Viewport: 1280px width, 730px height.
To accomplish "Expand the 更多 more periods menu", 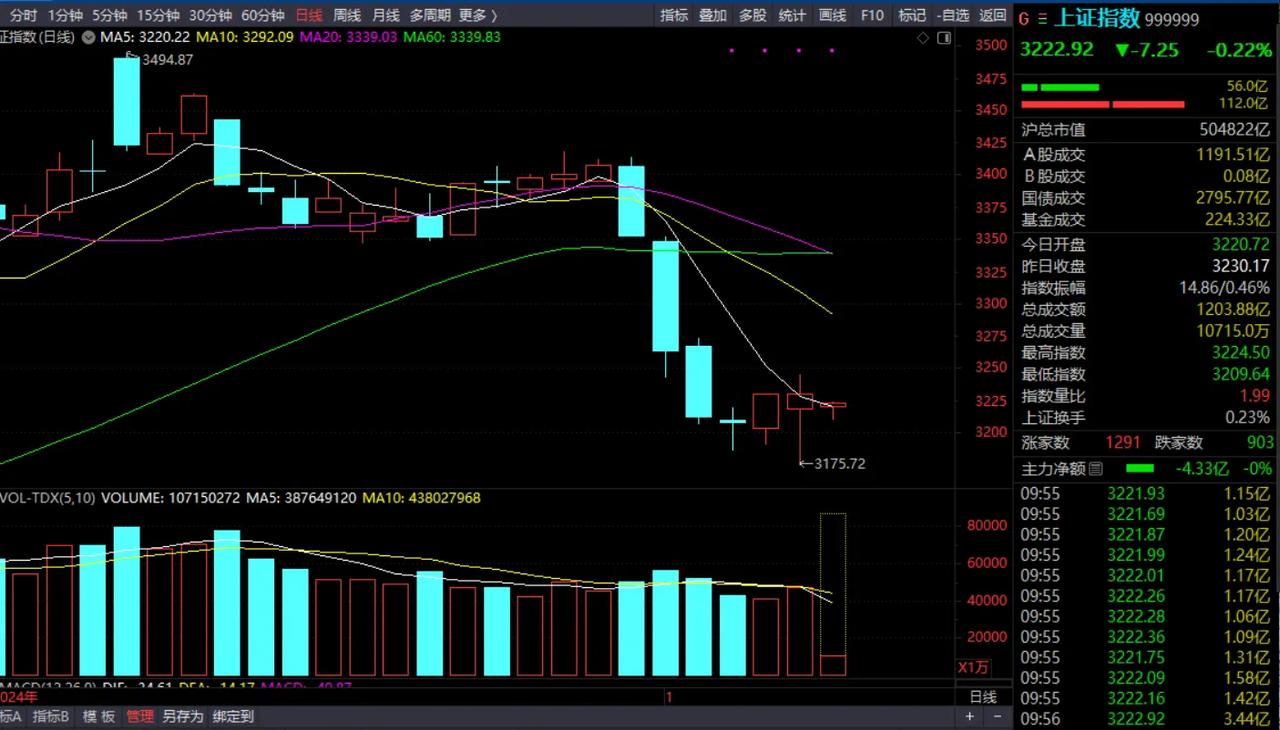I will tap(478, 15).
